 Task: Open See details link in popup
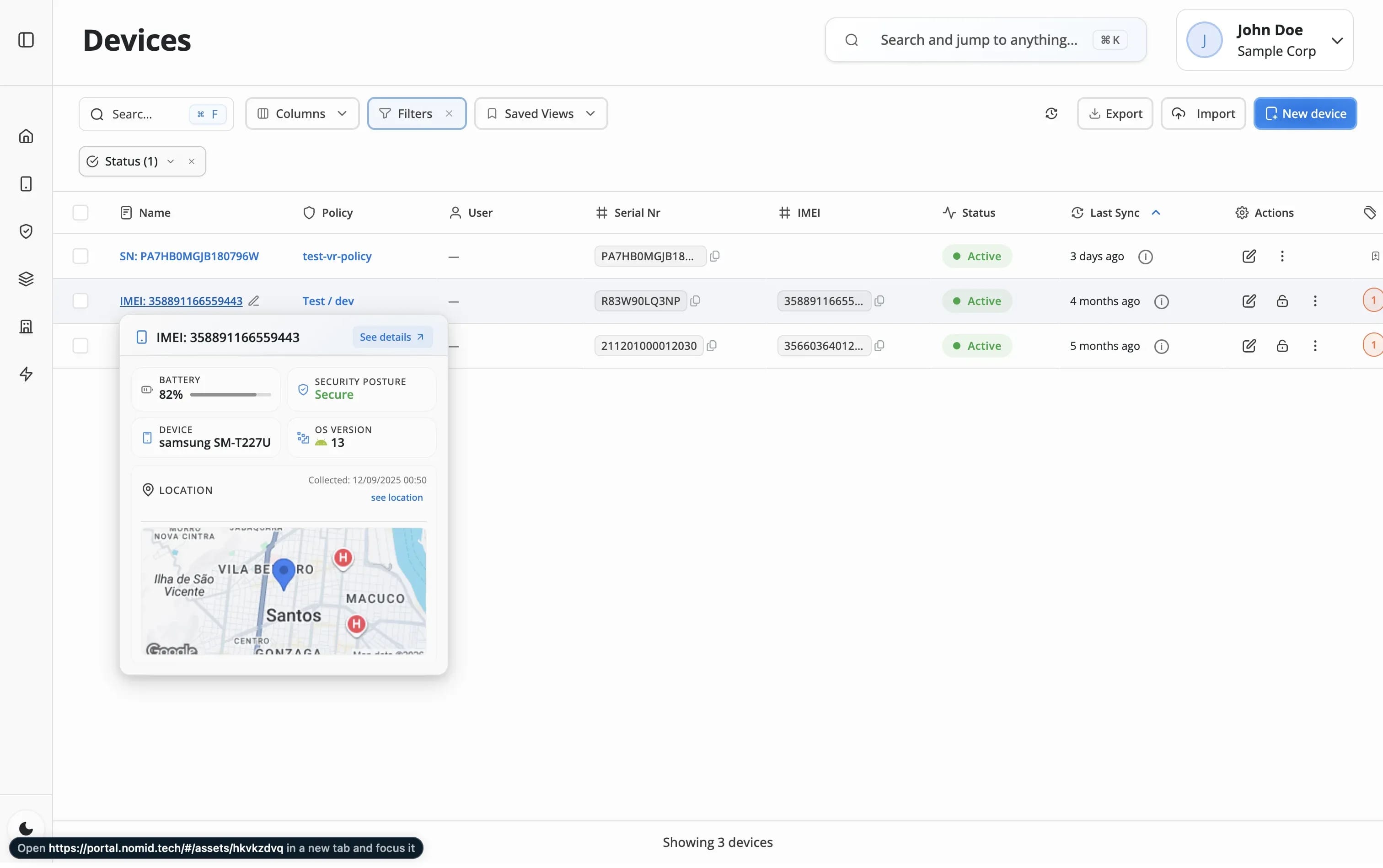pyautogui.click(x=392, y=337)
